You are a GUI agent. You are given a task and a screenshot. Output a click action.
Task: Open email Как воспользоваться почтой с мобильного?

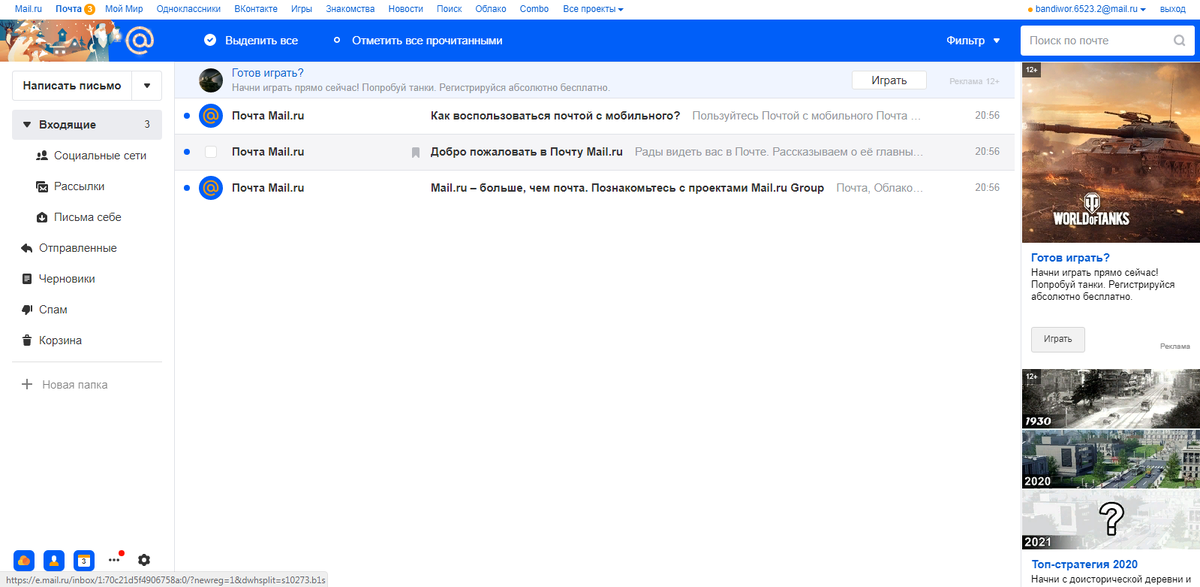[x=595, y=116]
